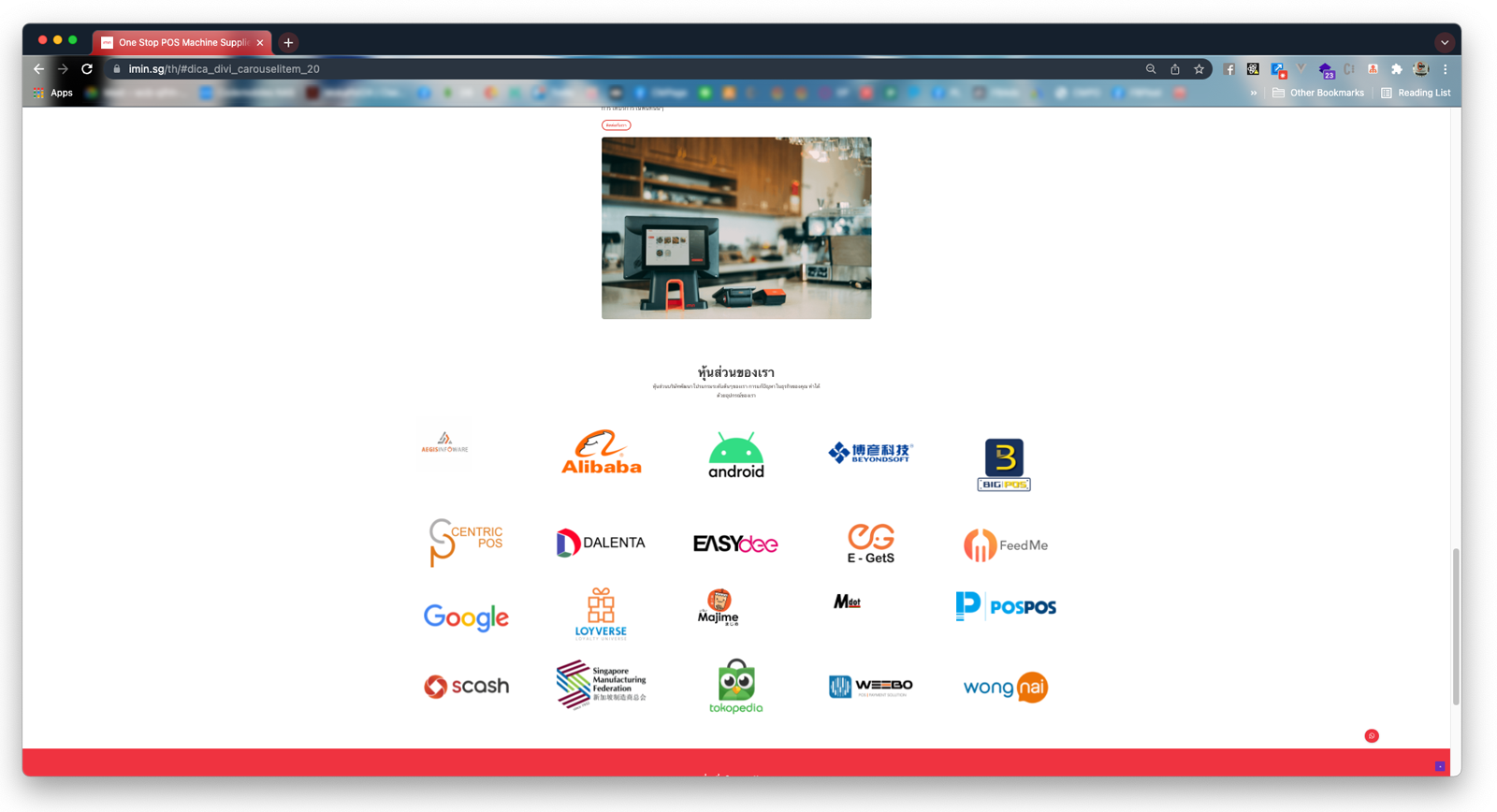Click the small red outlined button above photo

616,124
